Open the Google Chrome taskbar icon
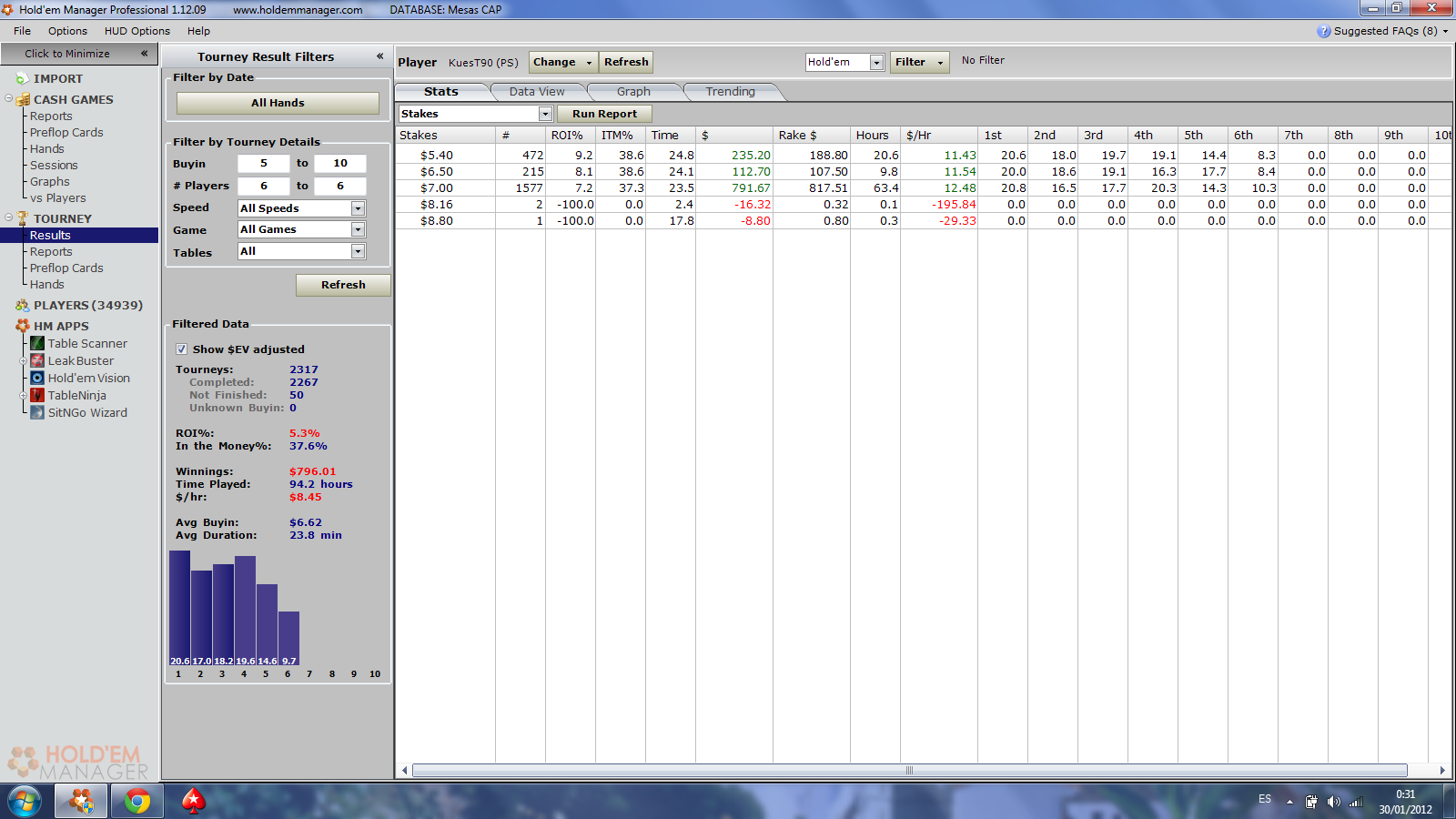This screenshot has width=1456, height=819. click(137, 802)
